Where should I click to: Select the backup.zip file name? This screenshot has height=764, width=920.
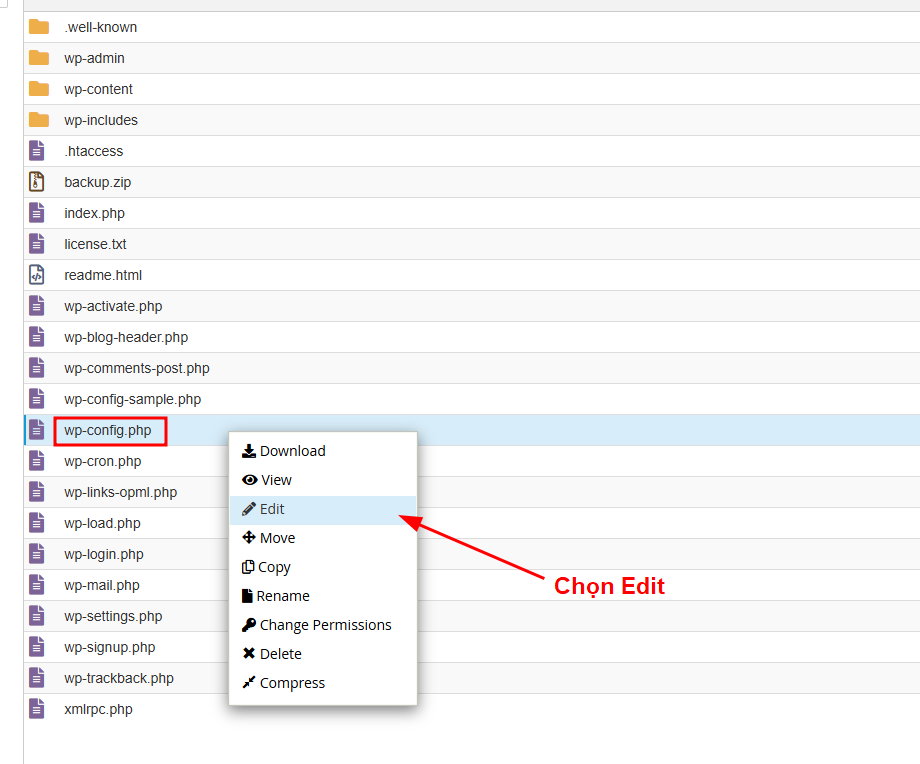coord(97,182)
